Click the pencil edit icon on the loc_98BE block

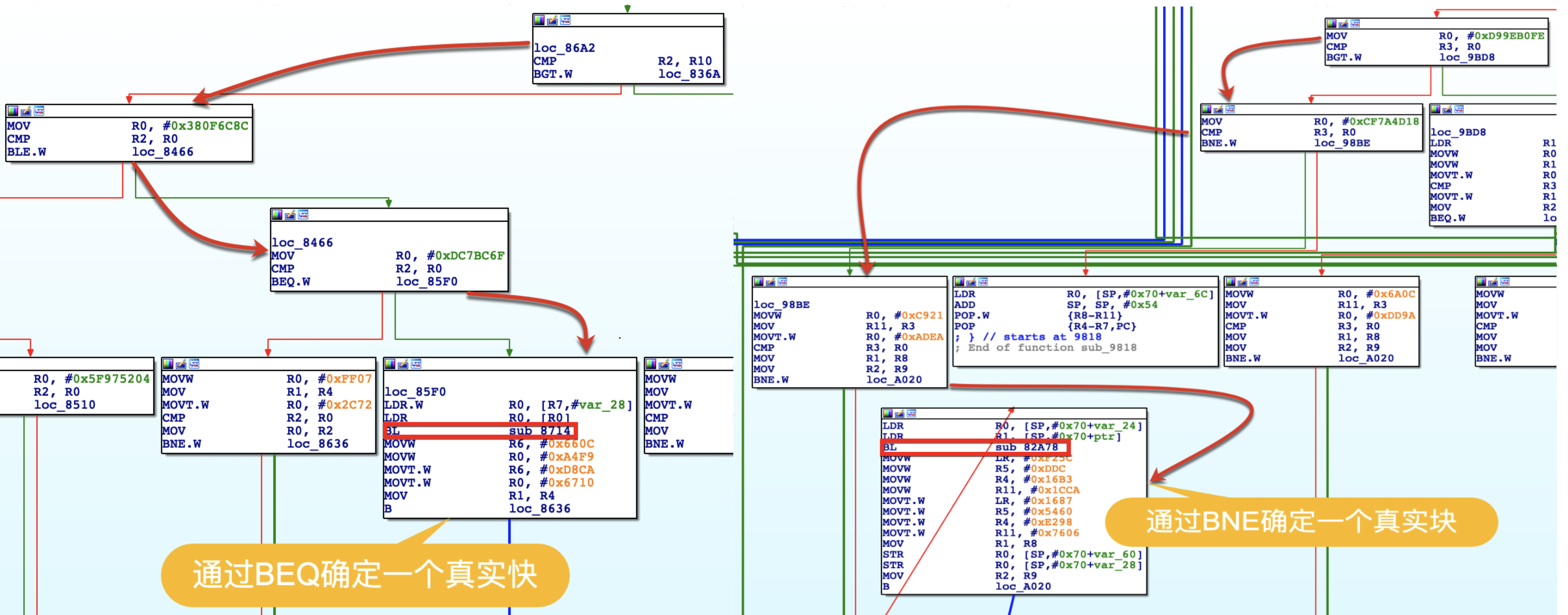pyautogui.click(x=771, y=282)
